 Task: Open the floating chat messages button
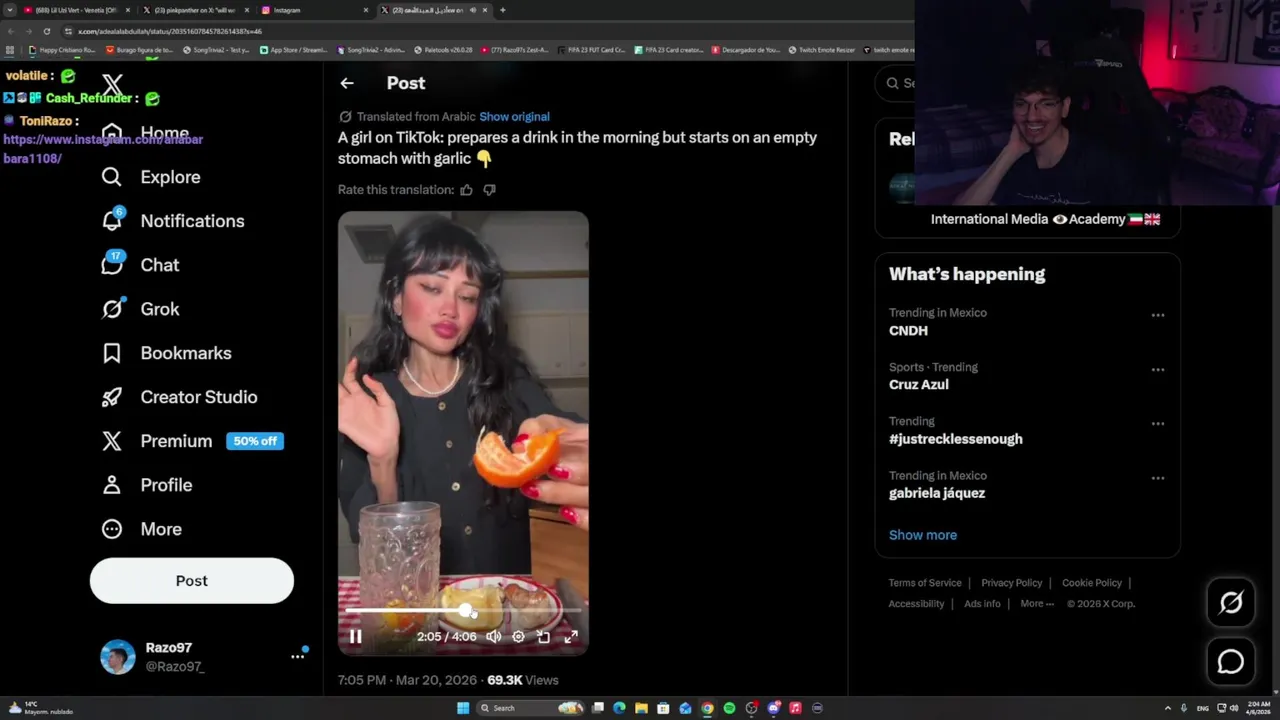tap(1231, 661)
